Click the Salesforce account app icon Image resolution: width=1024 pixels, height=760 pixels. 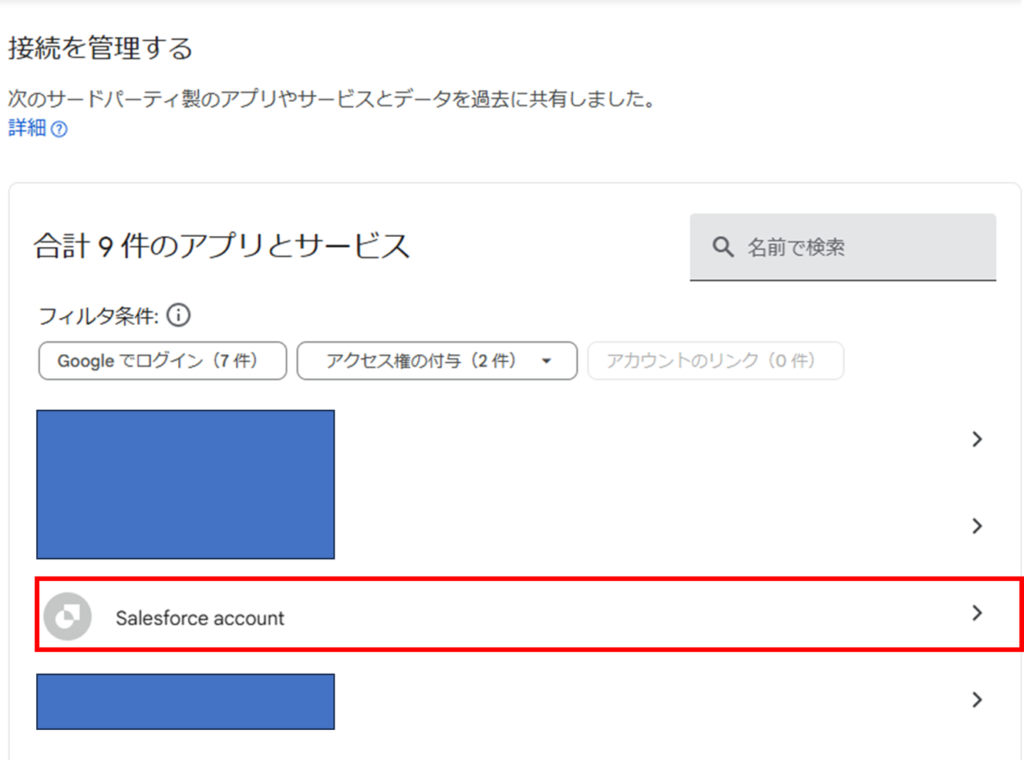[67, 616]
